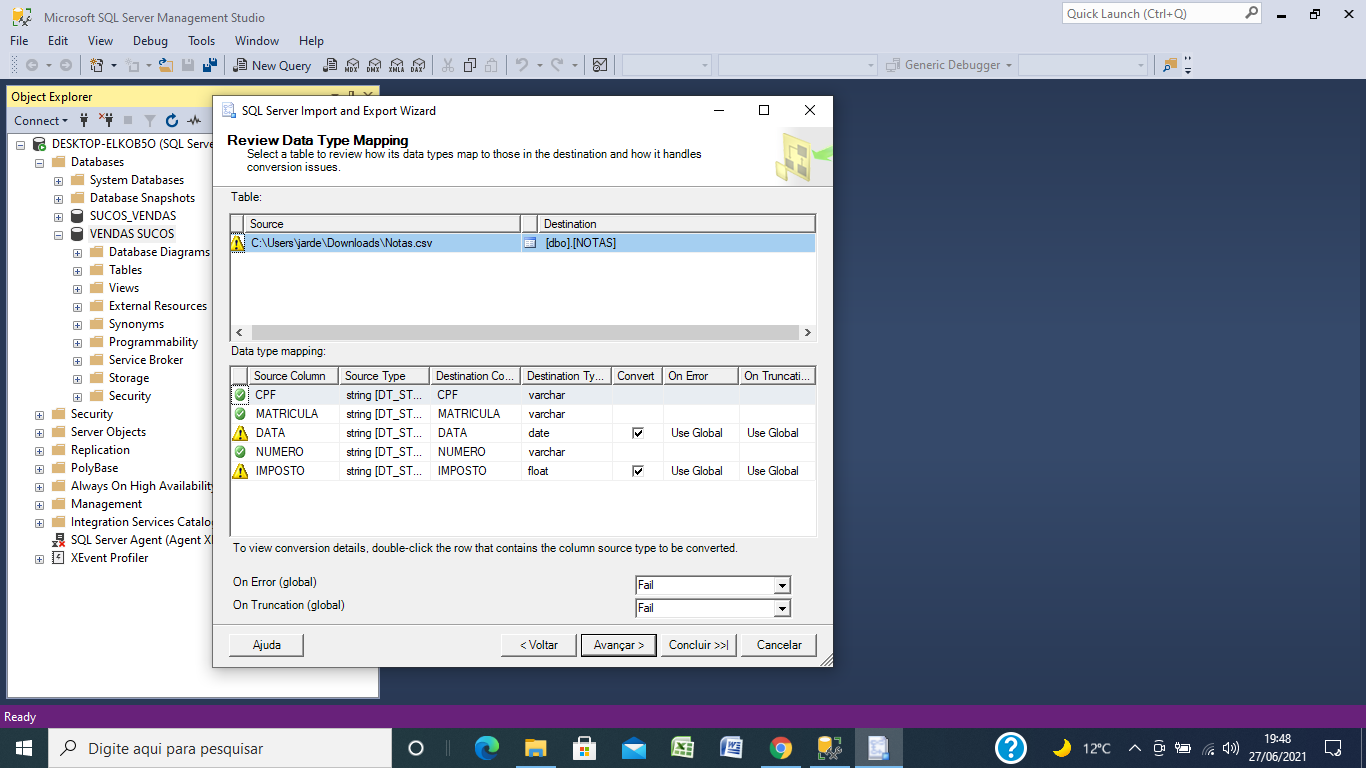Click Windows taskbar search box
Image resolution: width=1366 pixels, height=768 pixels.
coord(219,748)
